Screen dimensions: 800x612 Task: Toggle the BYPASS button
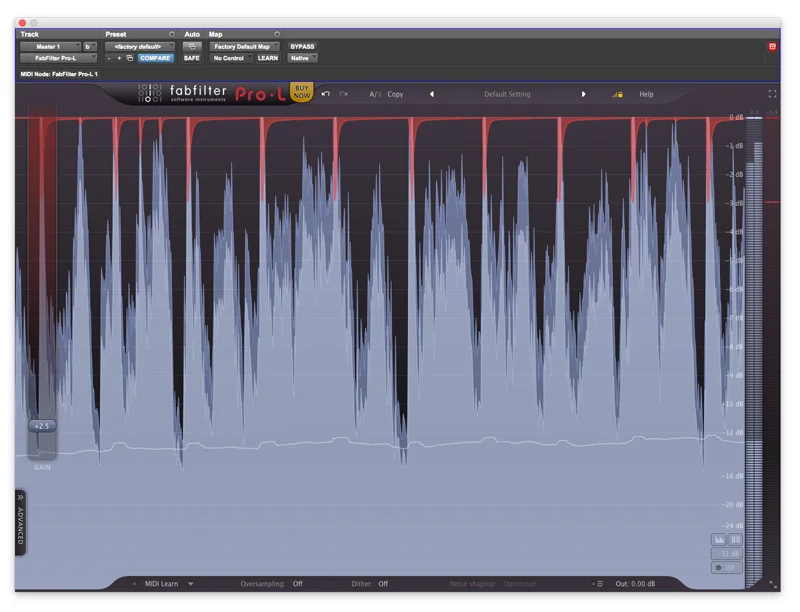[302, 46]
